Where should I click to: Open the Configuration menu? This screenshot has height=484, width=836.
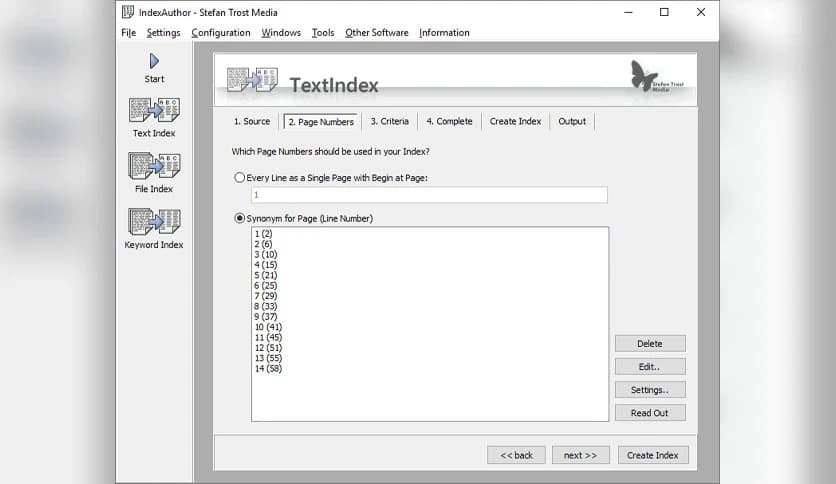[x=221, y=33]
